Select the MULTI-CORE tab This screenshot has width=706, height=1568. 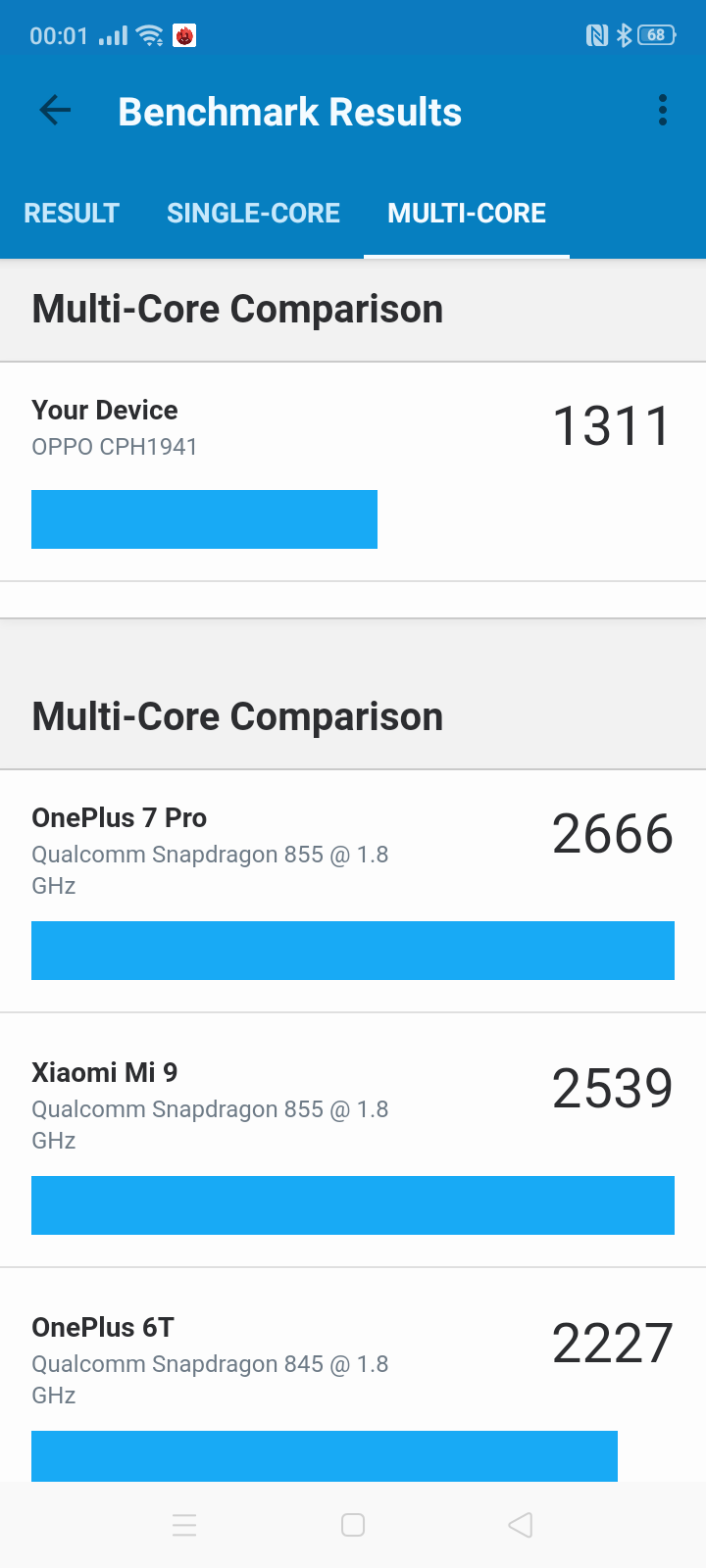[x=467, y=213]
